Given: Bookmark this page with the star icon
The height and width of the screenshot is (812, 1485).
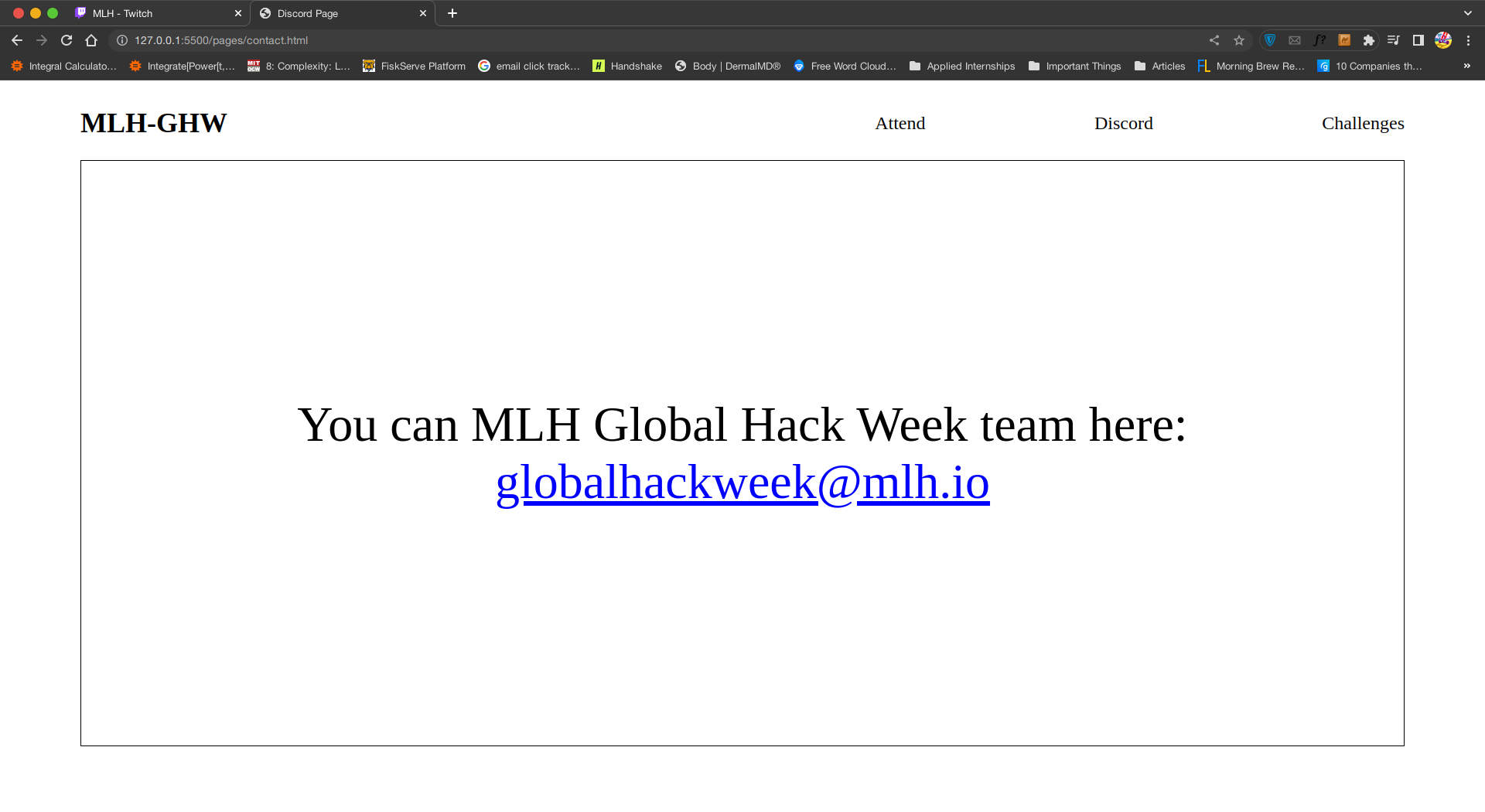Looking at the screenshot, I should coord(1239,40).
